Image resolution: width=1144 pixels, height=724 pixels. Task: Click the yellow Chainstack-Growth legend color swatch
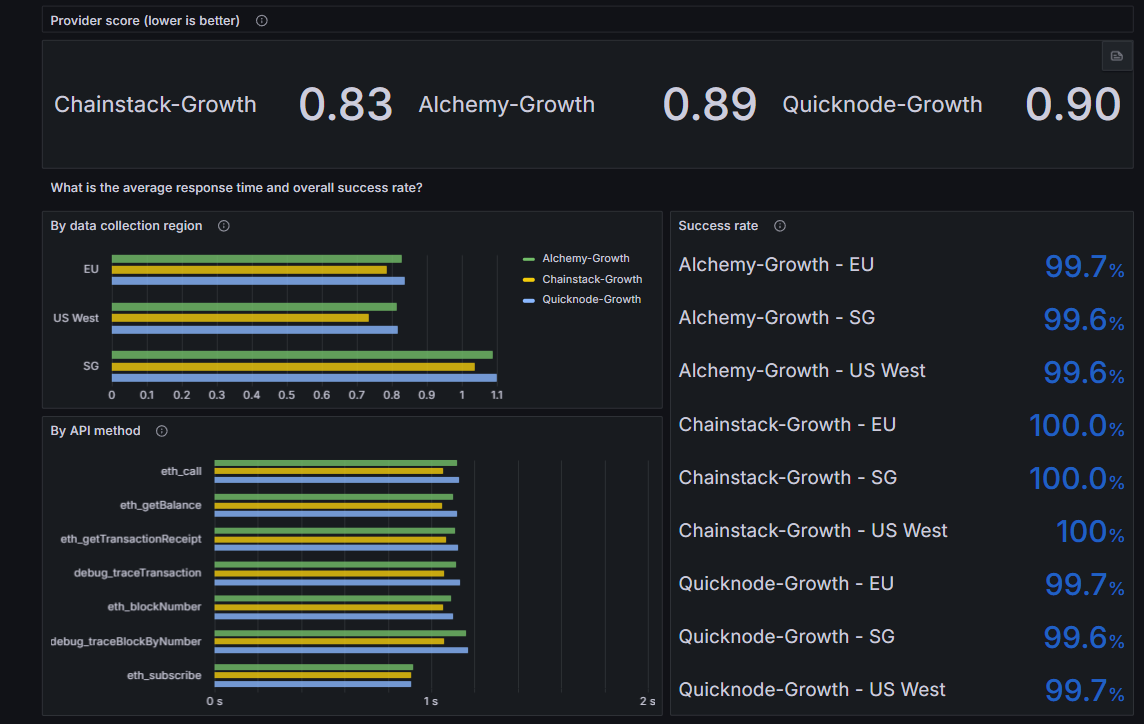(x=529, y=280)
